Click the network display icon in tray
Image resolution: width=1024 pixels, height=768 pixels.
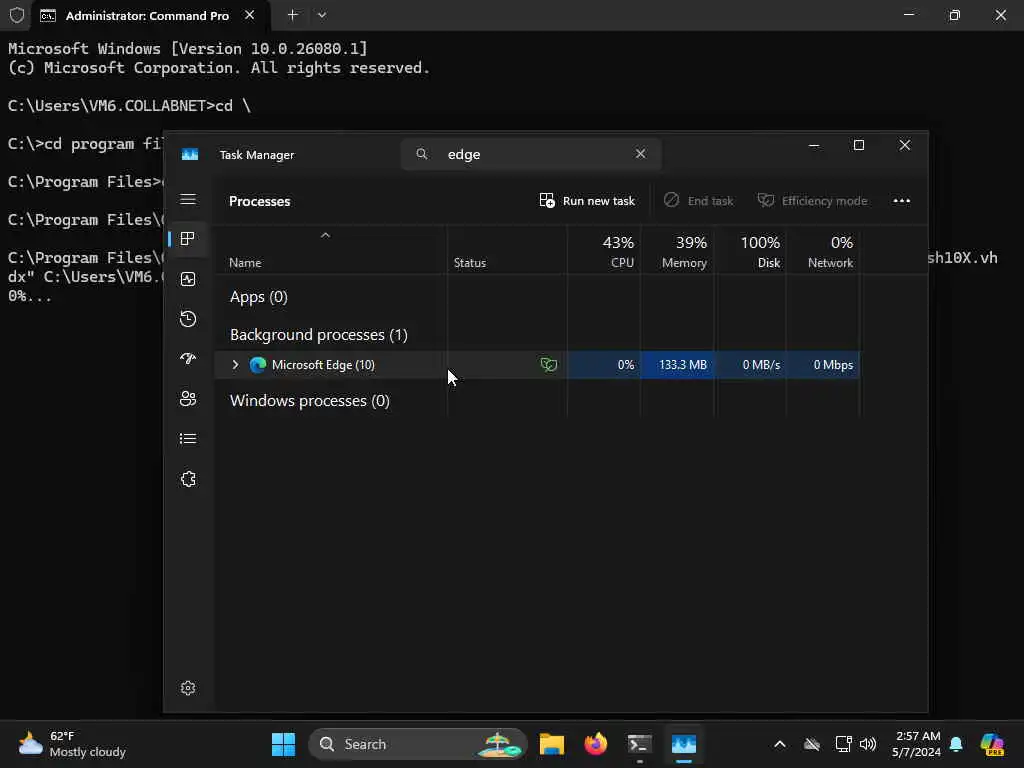pyautogui.click(x=843, y=744)
